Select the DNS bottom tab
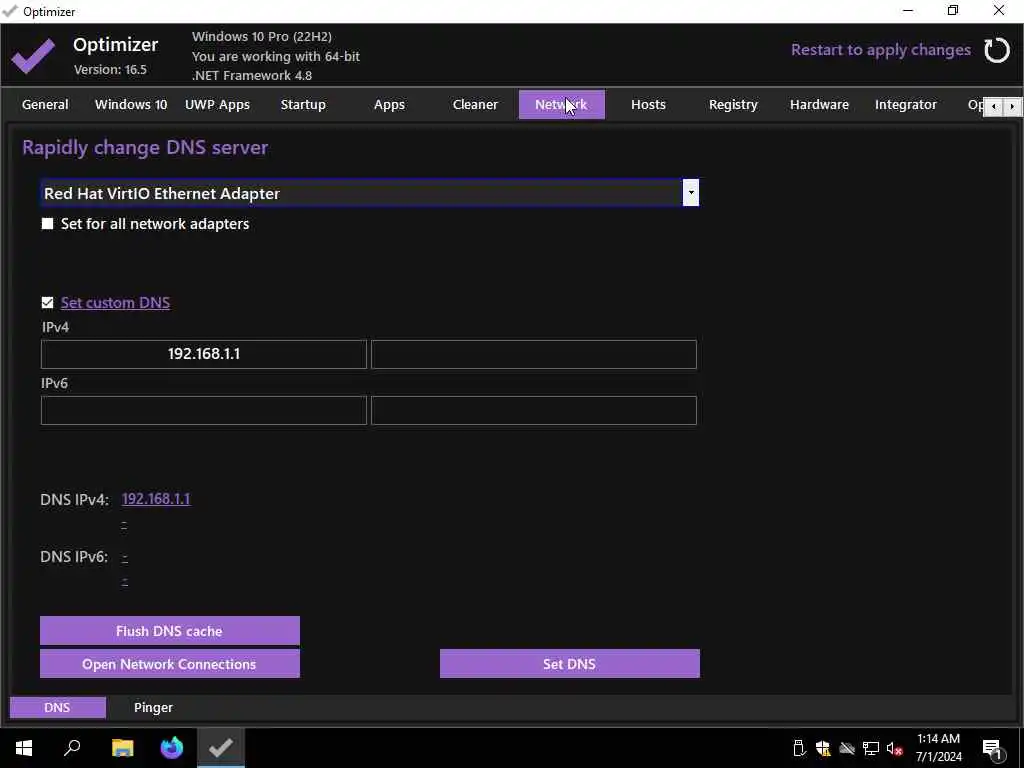 [x=57, y=707]
